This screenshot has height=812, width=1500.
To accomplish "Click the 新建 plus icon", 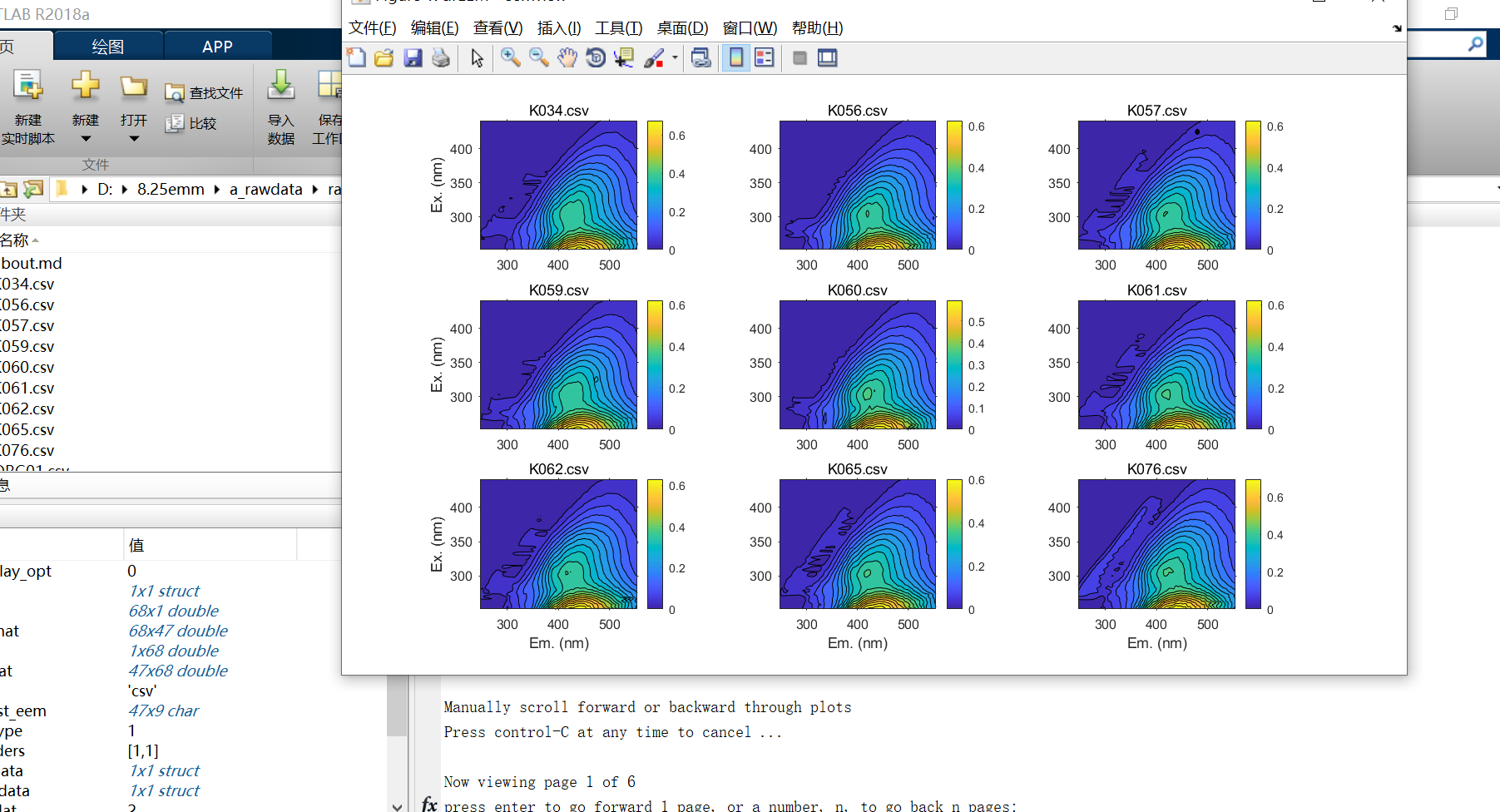I will coord(85,86).
